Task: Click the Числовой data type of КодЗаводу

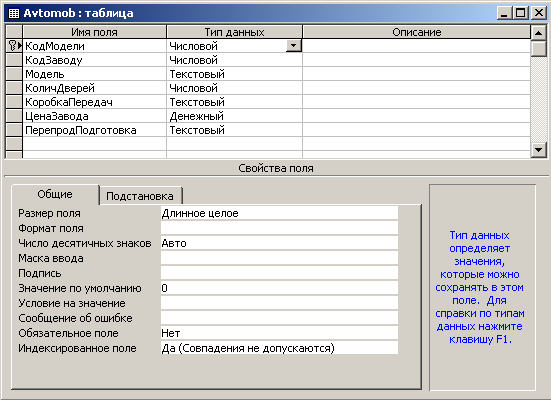Action: (x=234, y=60)
